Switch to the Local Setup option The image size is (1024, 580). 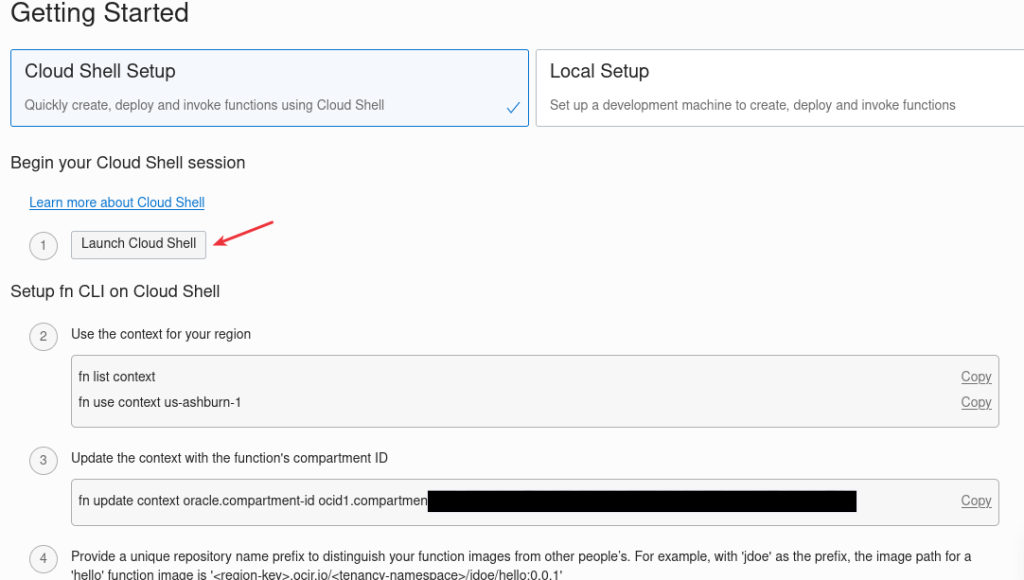779,88
